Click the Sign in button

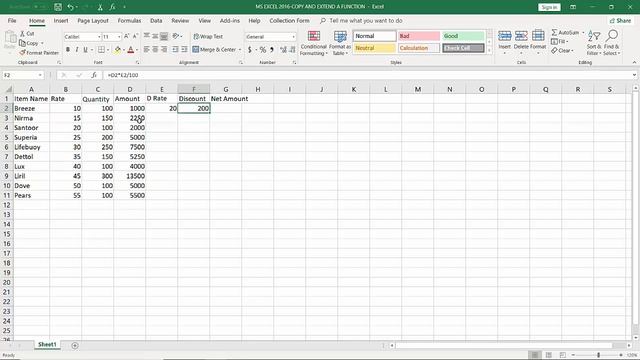click(549, 7)
